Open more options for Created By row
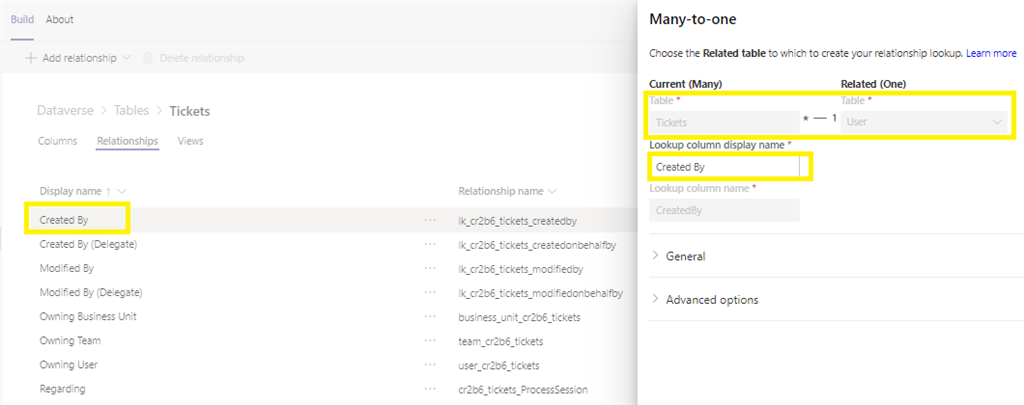The image size is (1024, 405). click(430, 218)
